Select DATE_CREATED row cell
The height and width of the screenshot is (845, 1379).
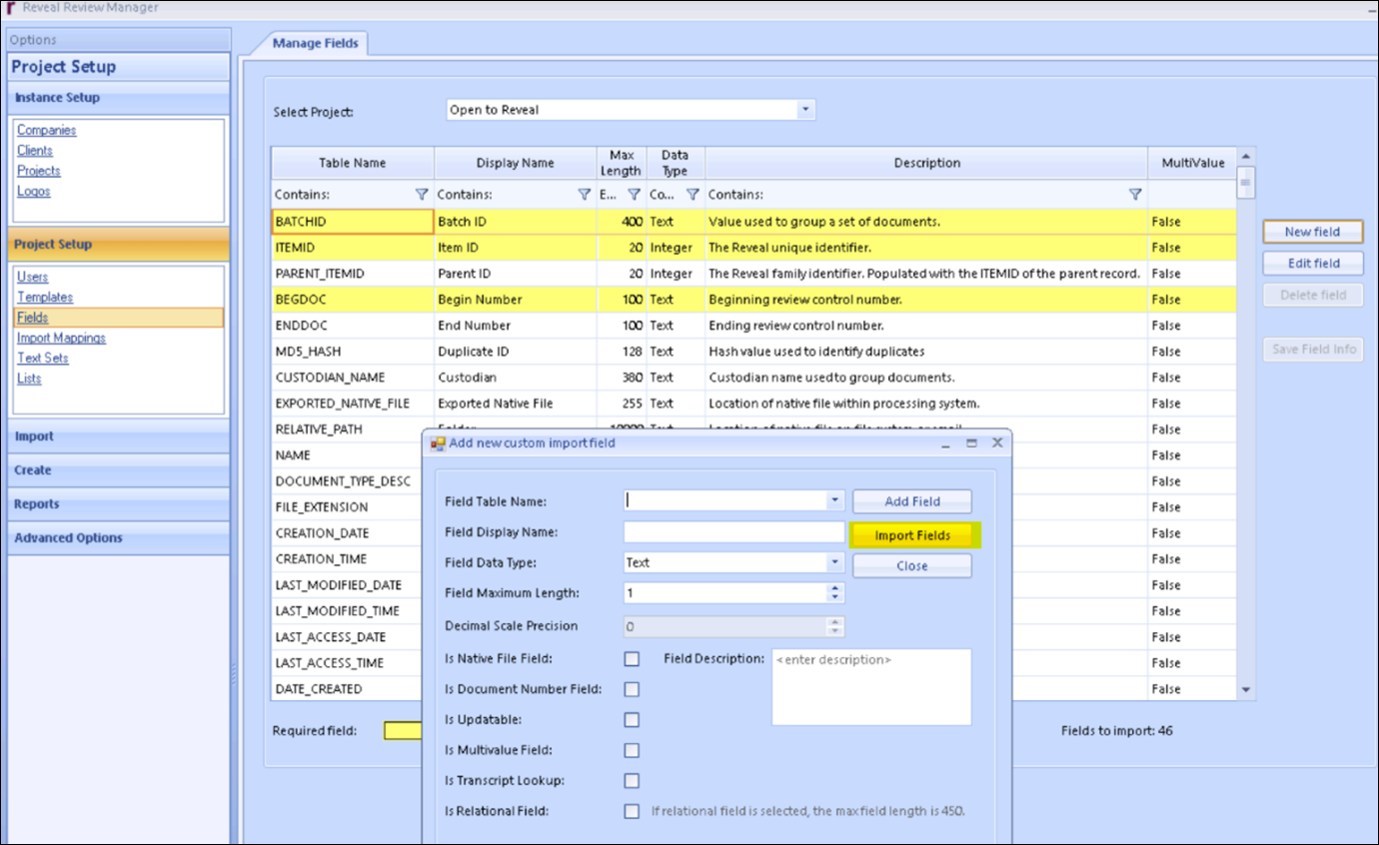[x=346, y=689]
